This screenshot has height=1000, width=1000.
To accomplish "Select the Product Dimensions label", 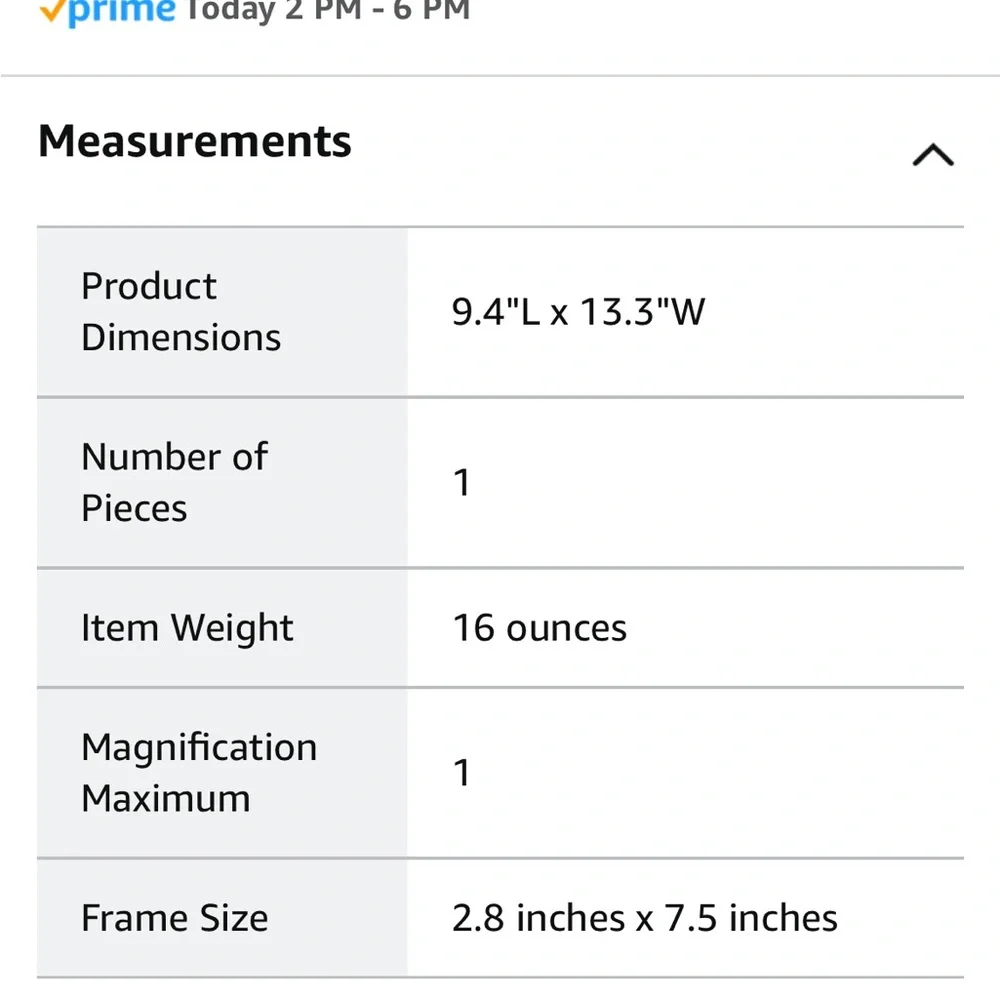I will click(x=181, y=312).
